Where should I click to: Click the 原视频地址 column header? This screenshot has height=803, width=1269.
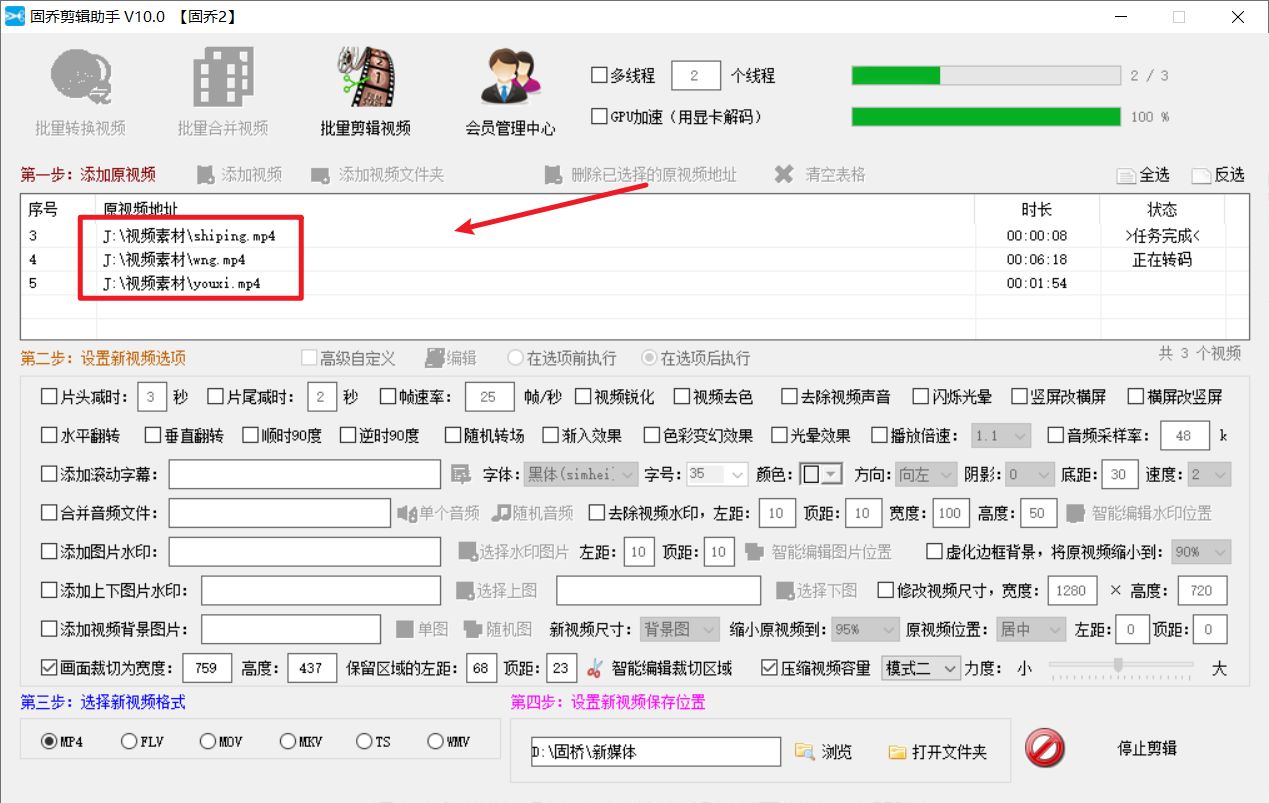coord(141,210)
